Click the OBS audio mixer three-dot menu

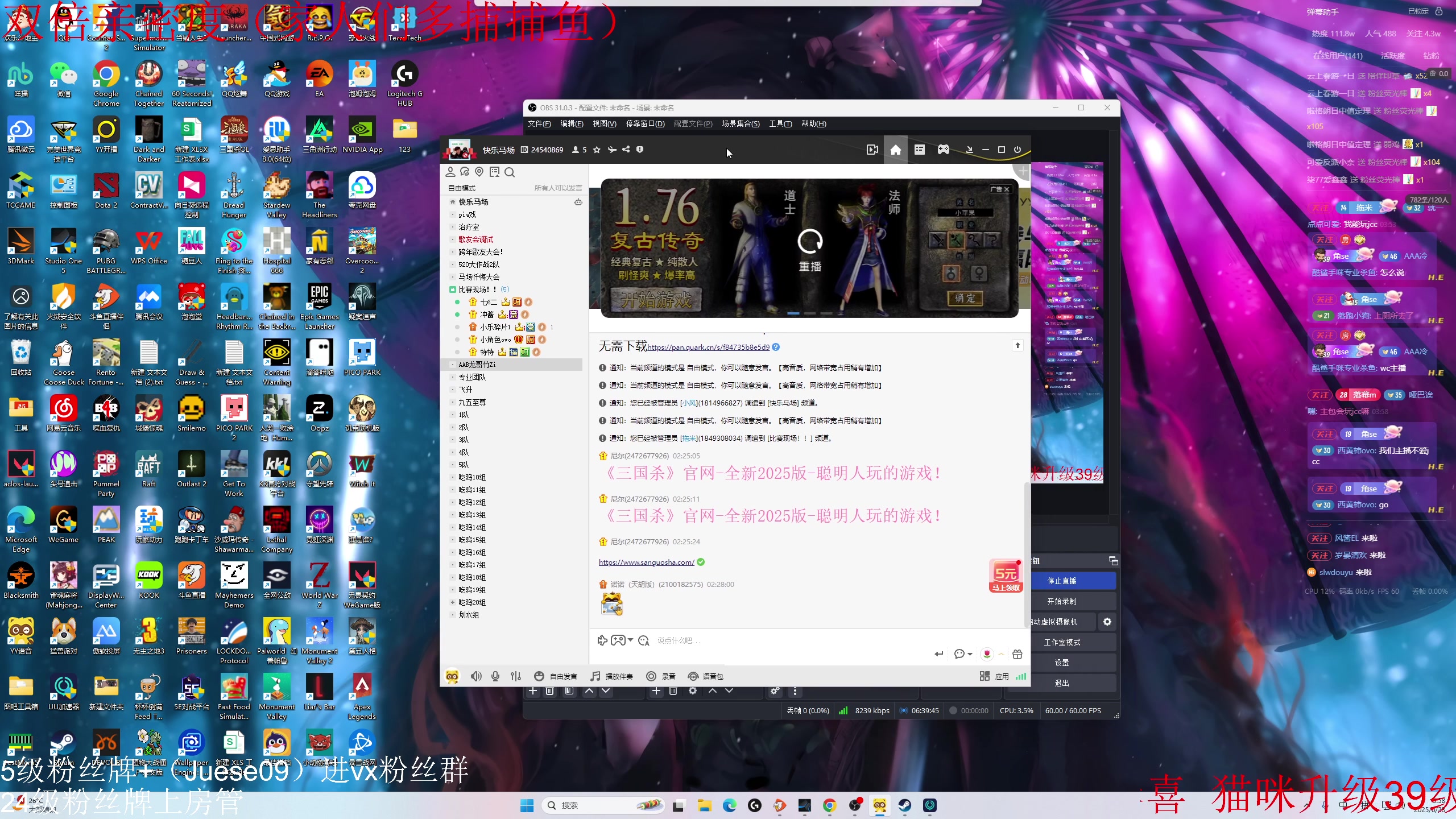point(795,691)
